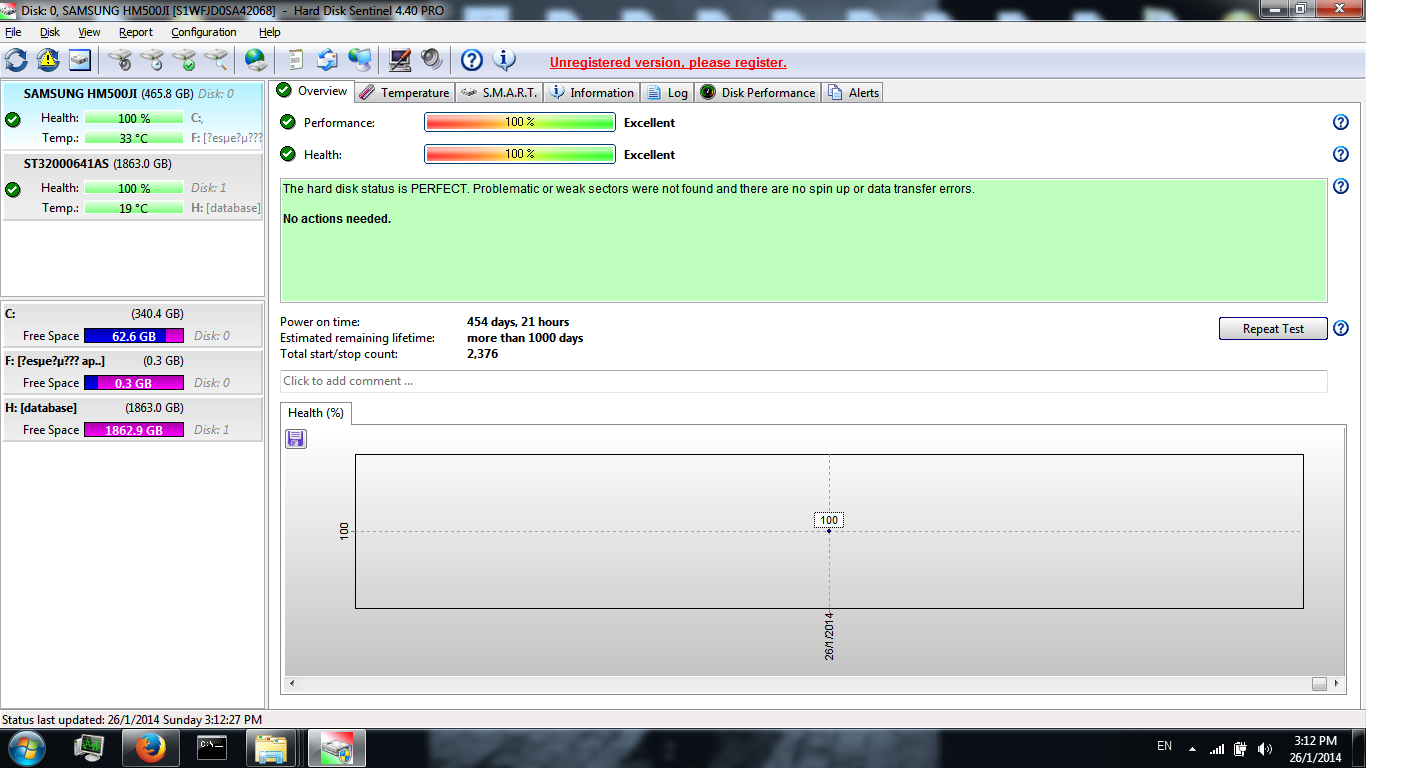Click the 100 data point label on graph

[829, 520]
